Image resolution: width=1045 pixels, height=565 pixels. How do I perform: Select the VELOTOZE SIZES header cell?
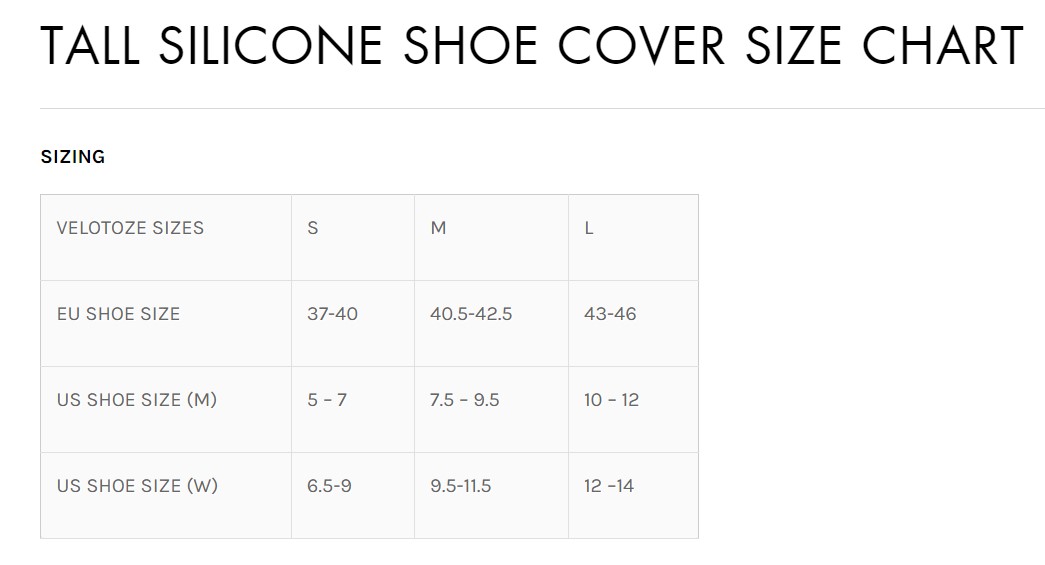[x=130, y=228]
